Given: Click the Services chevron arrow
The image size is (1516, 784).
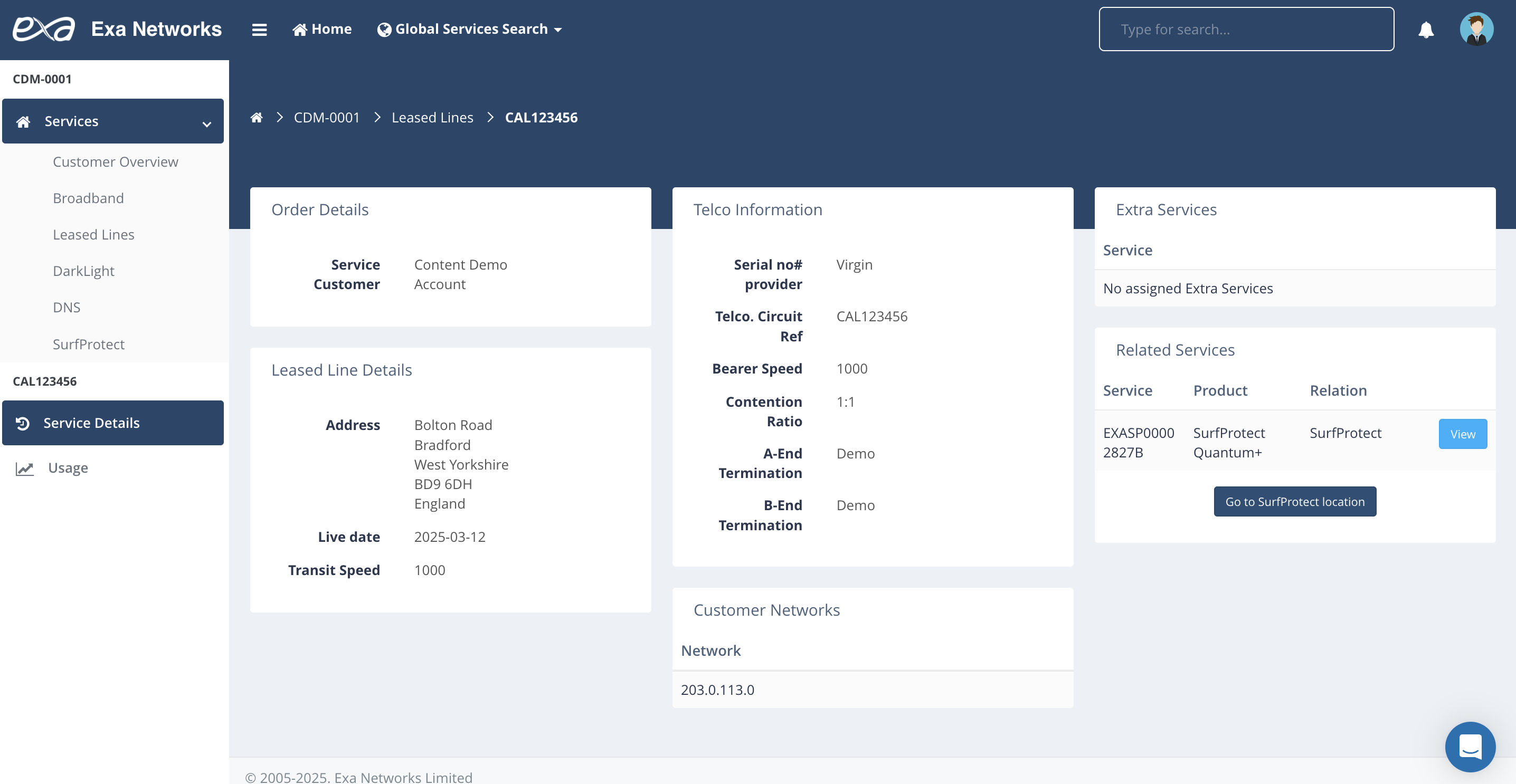Looking at the screenshot, I should pyautogui.click(x=206, y=123).
